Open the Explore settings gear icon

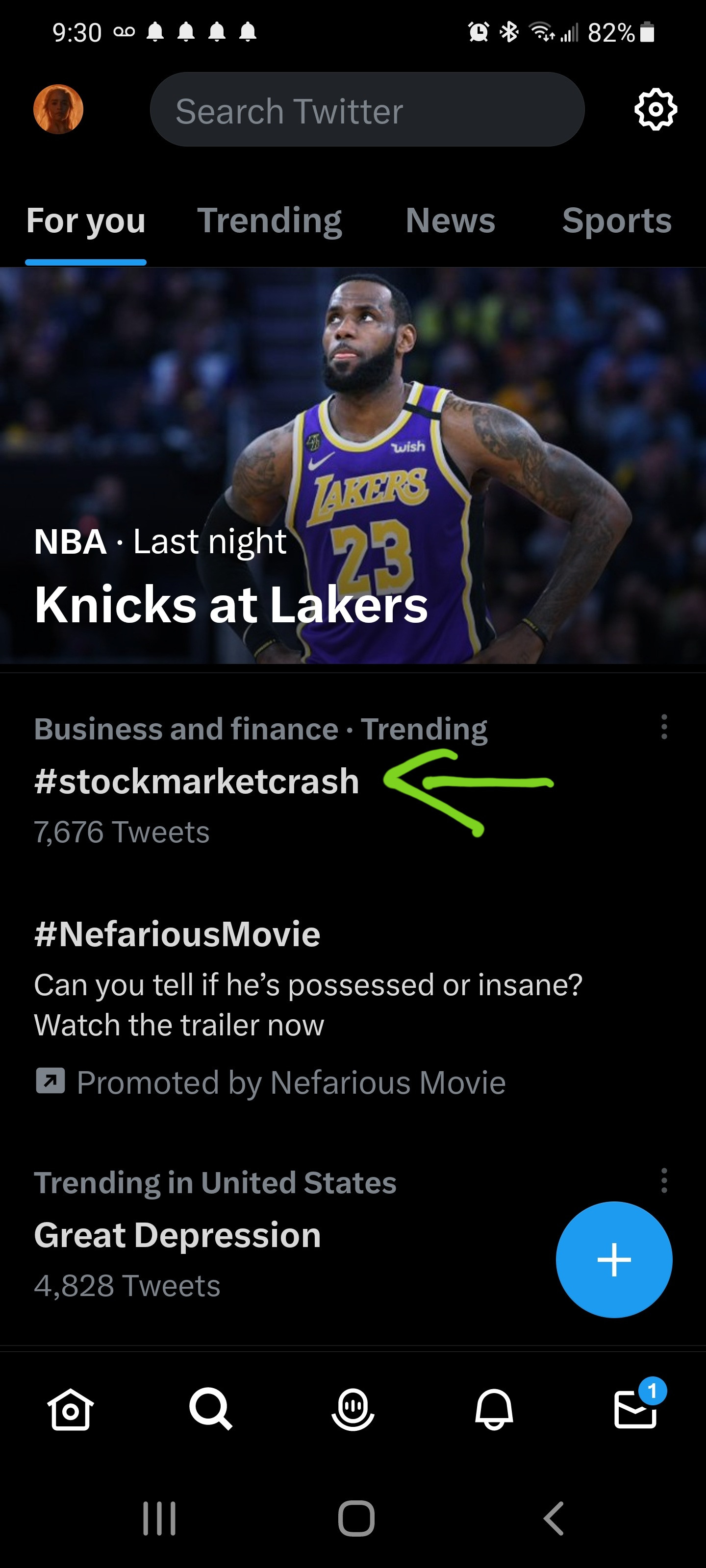click(656, 110)
